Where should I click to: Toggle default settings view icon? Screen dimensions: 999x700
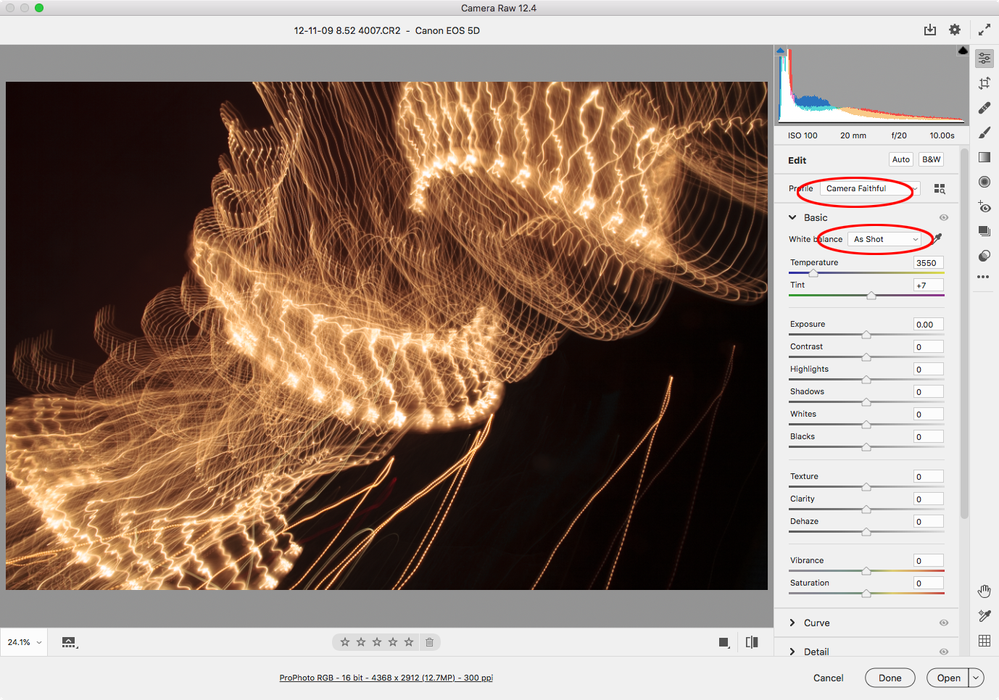[x=724, y=642]
